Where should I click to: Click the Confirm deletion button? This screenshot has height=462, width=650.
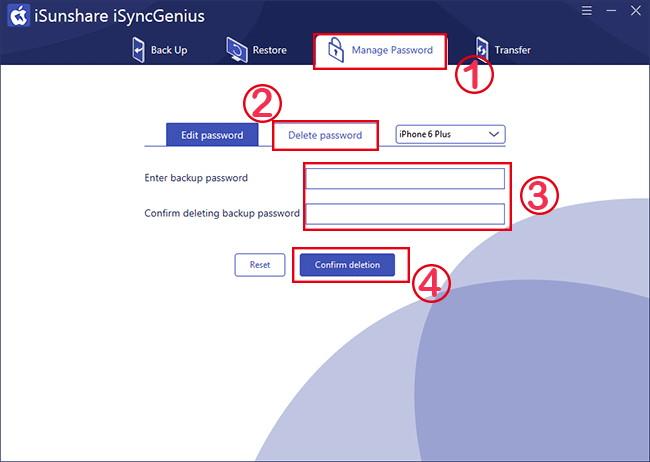[x=347, y=265]
